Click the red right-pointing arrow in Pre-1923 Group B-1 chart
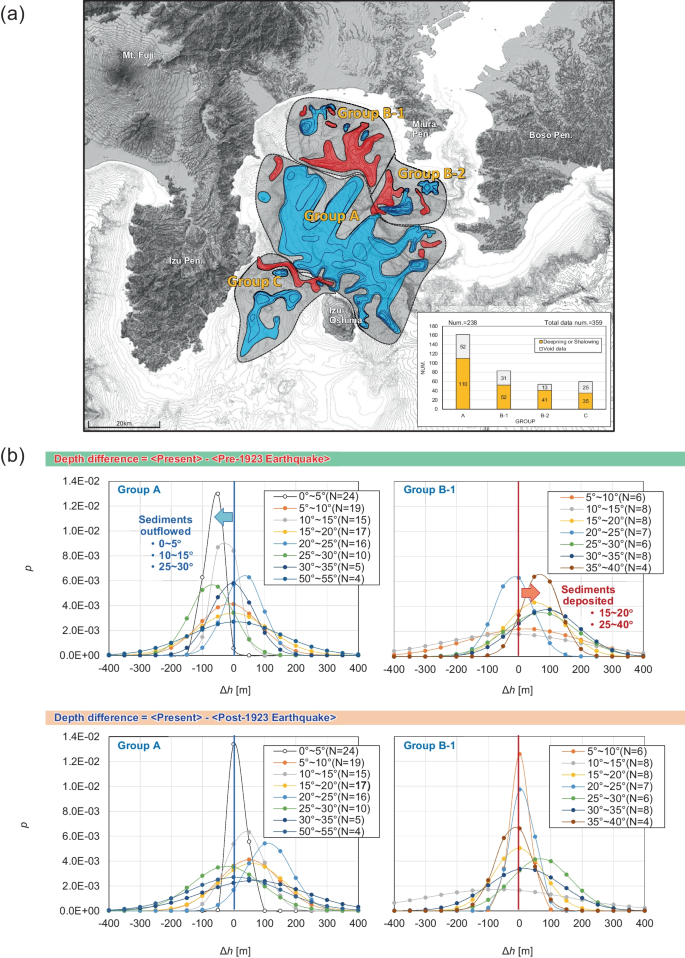Screen dimensions: 685x958 (530, 593)
